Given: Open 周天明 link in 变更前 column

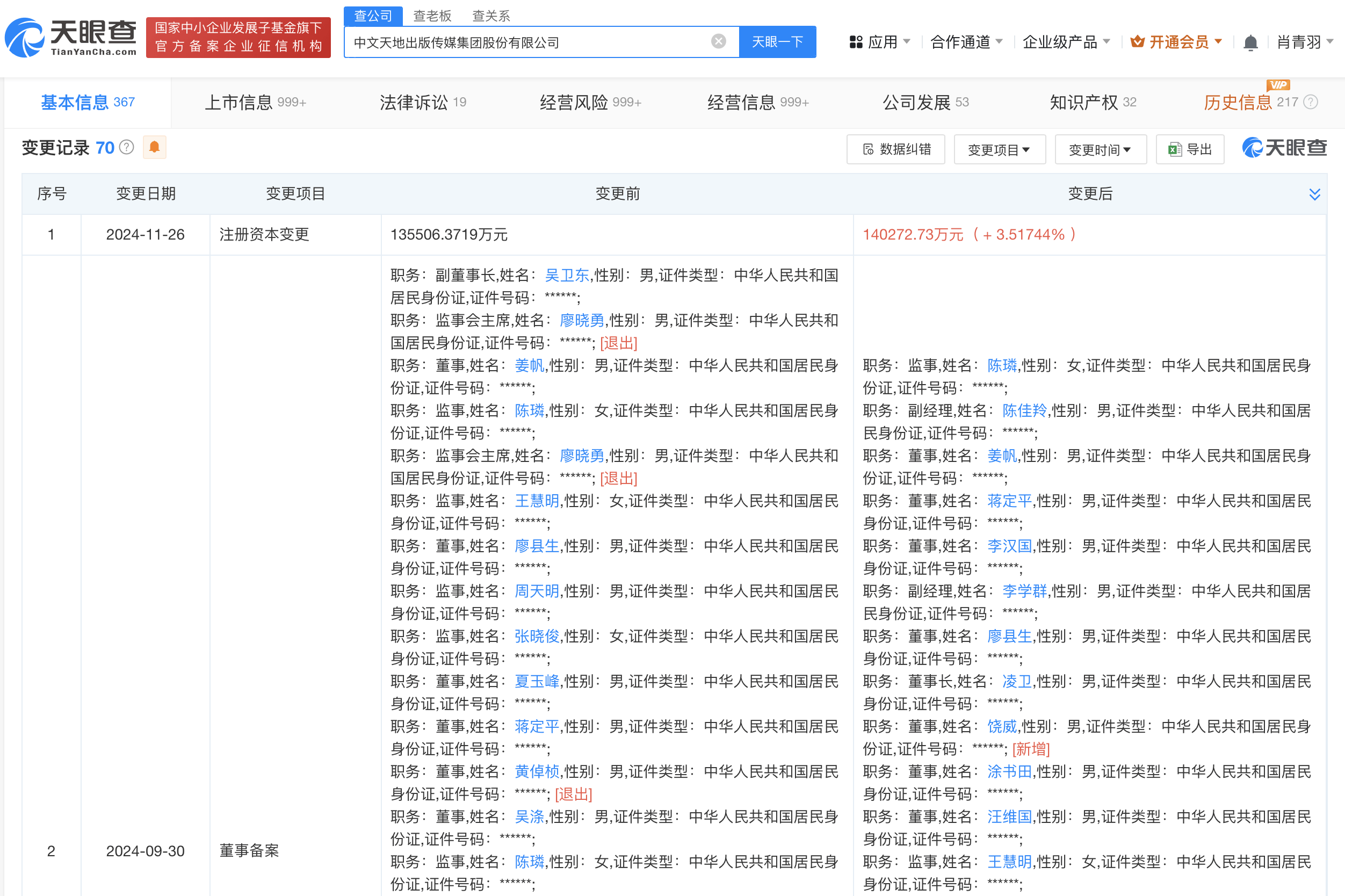Looking at the screenshot, I should coord(537,591).
